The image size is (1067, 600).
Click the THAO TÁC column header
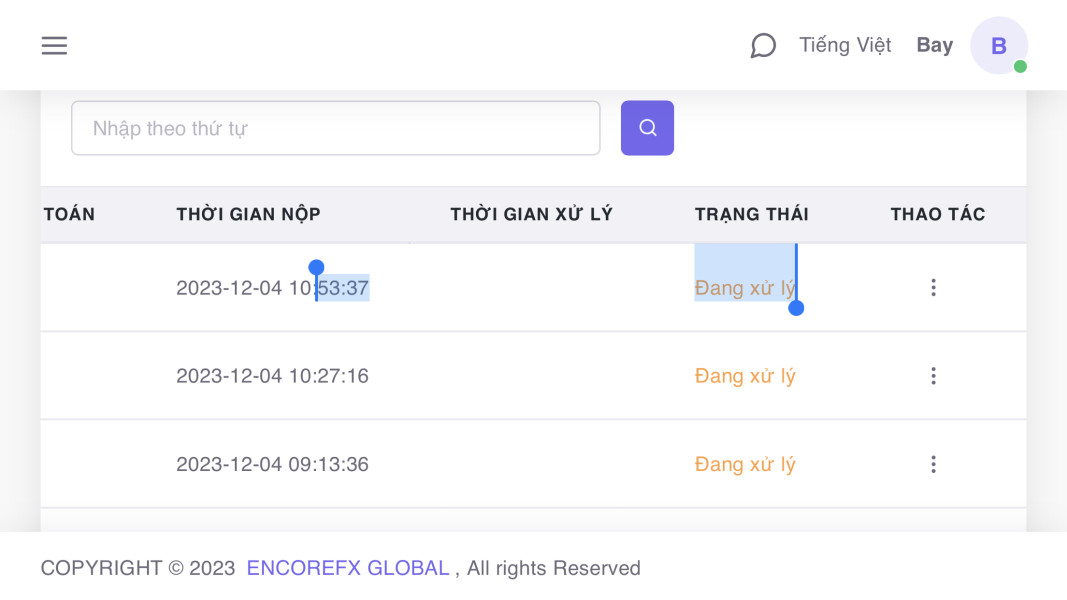tap(937, 214)
